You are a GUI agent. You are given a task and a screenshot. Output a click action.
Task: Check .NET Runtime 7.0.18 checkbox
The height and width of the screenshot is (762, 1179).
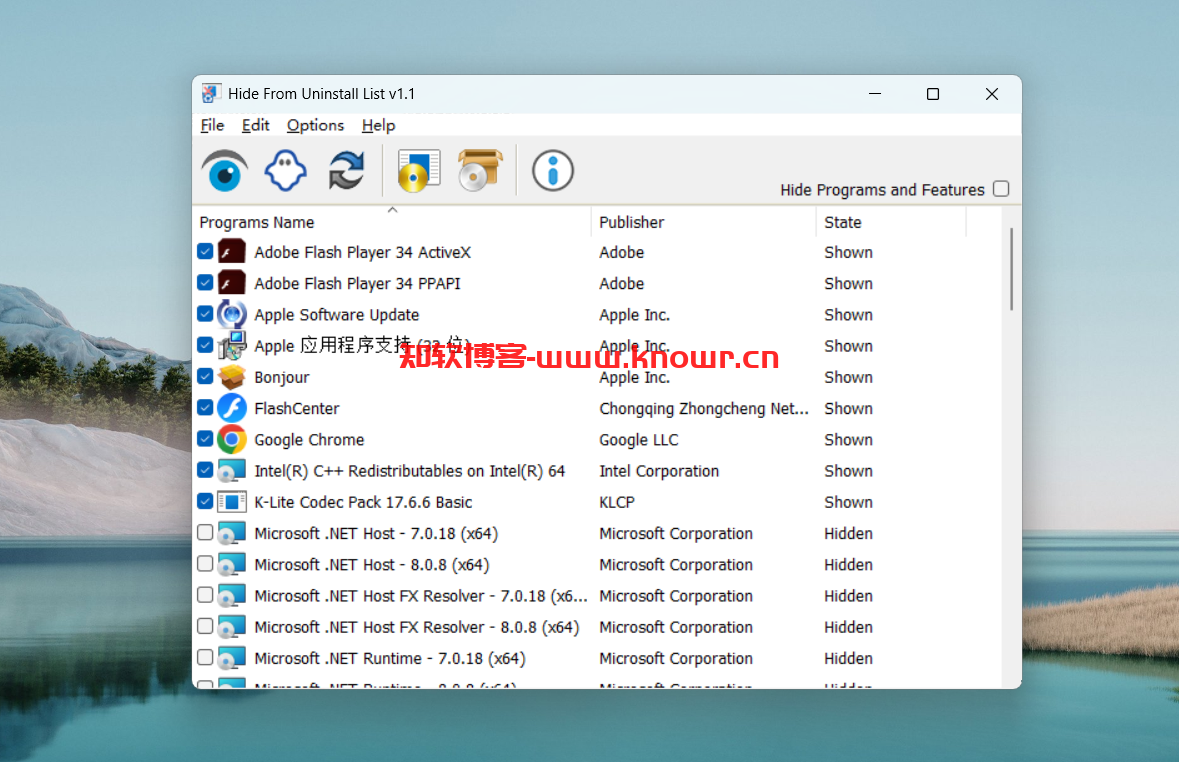[205, 657]
